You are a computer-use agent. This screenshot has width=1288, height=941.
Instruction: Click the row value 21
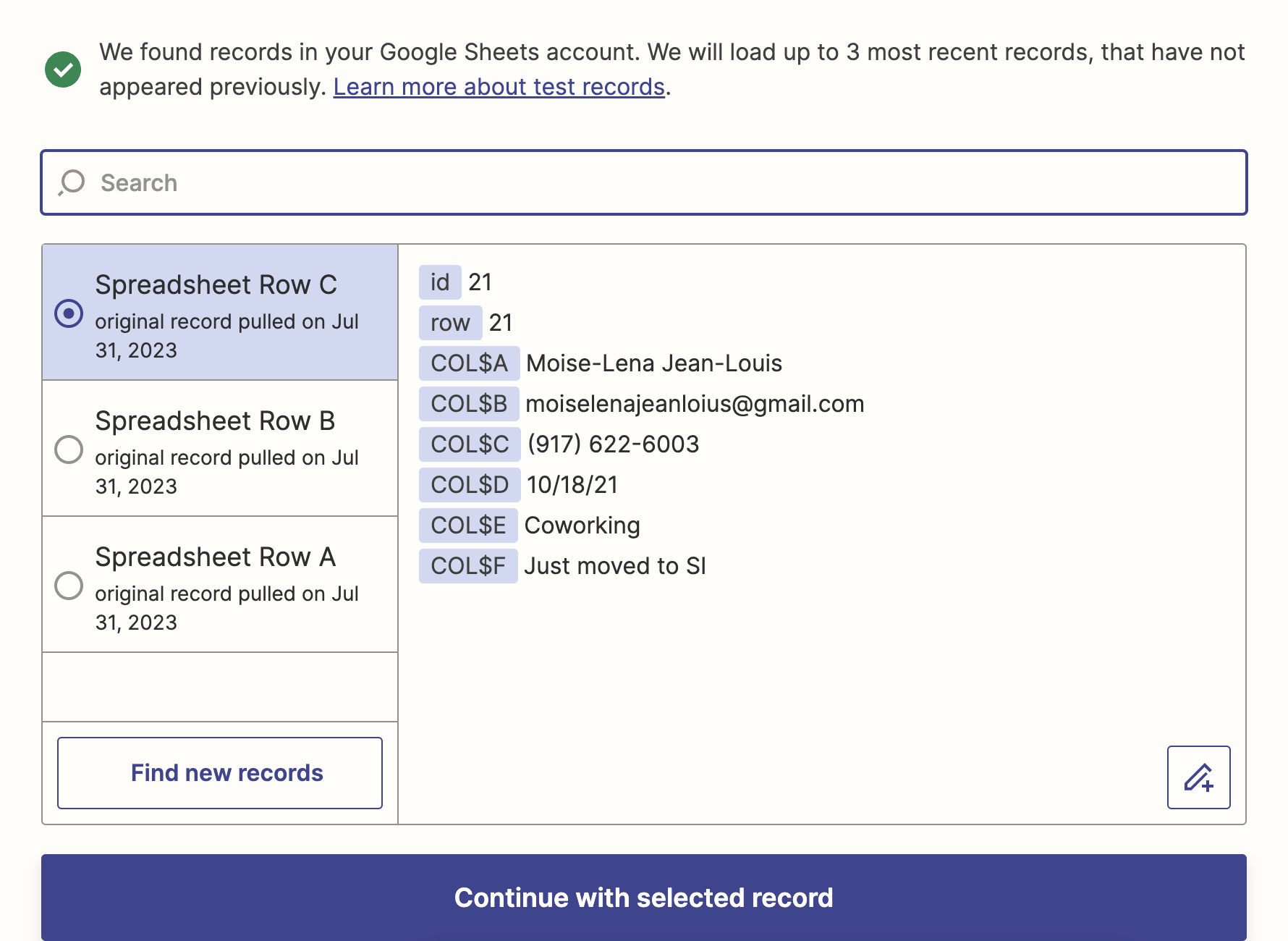(x=501, y=323)
